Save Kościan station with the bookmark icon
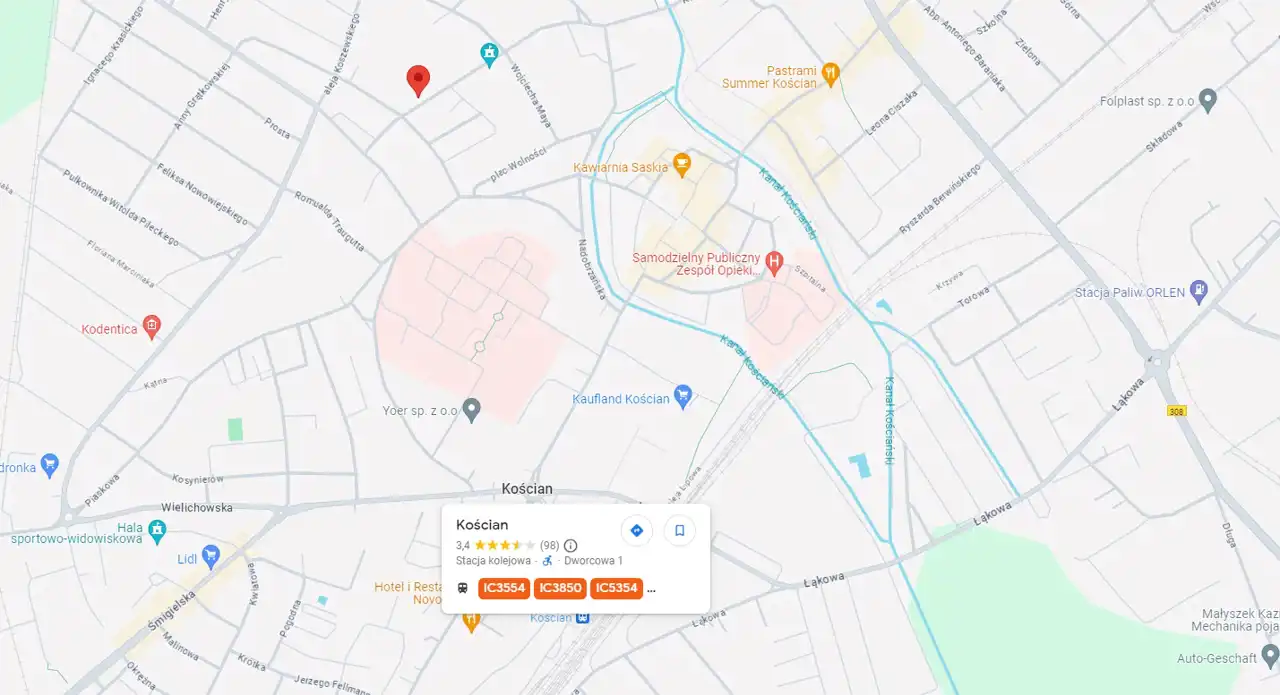 coord(680,530)
